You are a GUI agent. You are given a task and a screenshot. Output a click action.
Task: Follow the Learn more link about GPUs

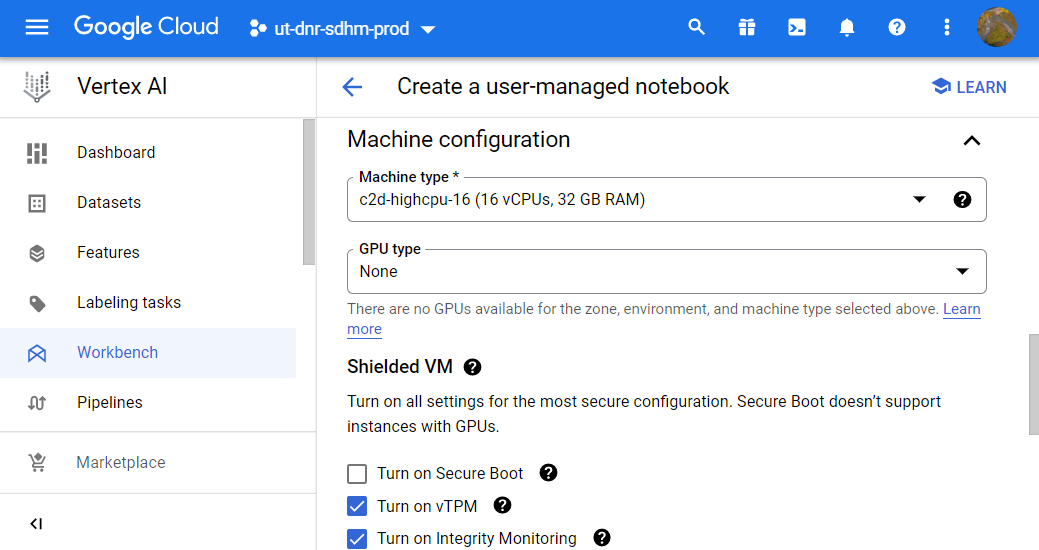[x=961, y=310]
